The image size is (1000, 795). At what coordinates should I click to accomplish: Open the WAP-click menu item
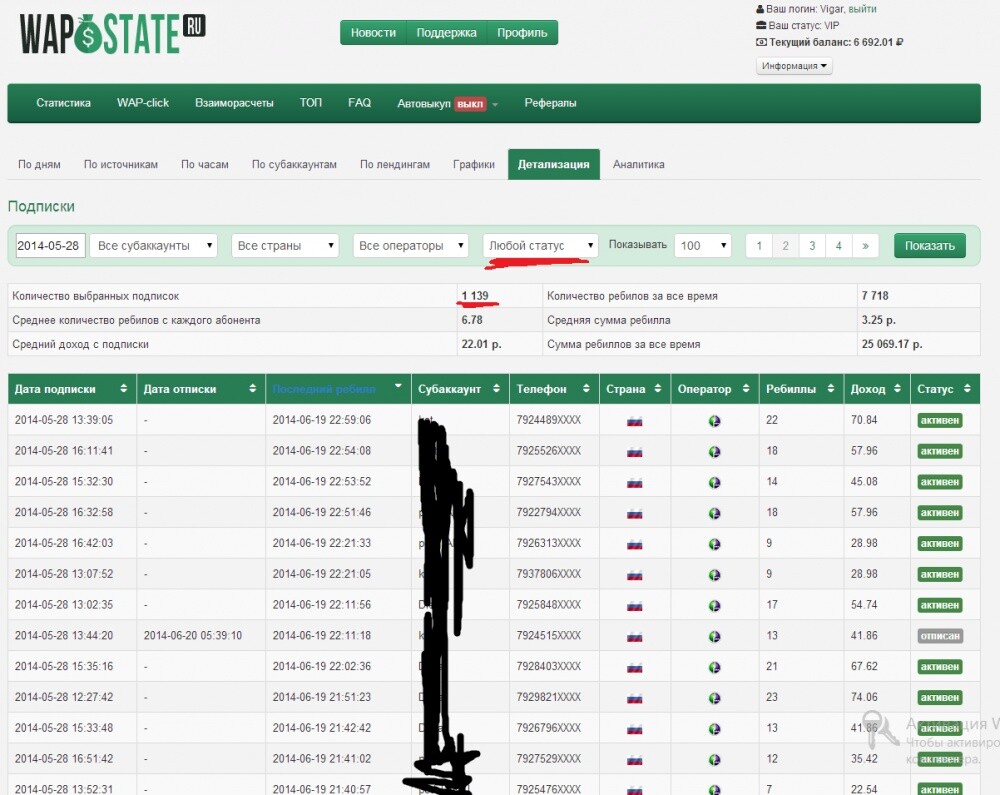pos(143,103)
